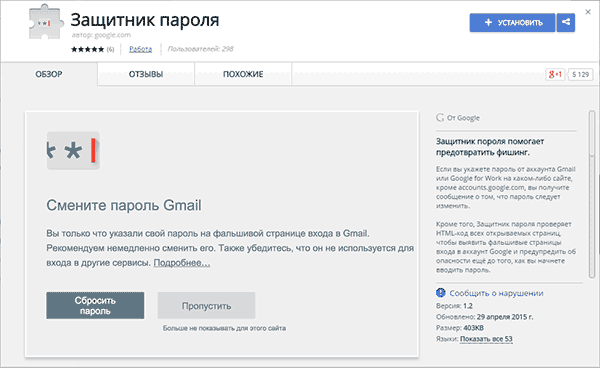Click the blue Установить install button
The image size is (600, 368).
pos(512,23)
